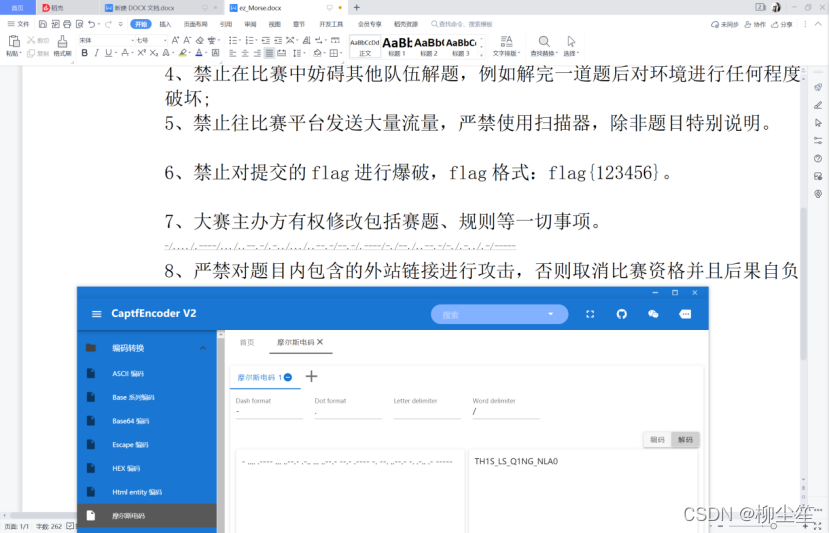Expand the styles gallery
The image size is (830, 533).
pos(481,54)
